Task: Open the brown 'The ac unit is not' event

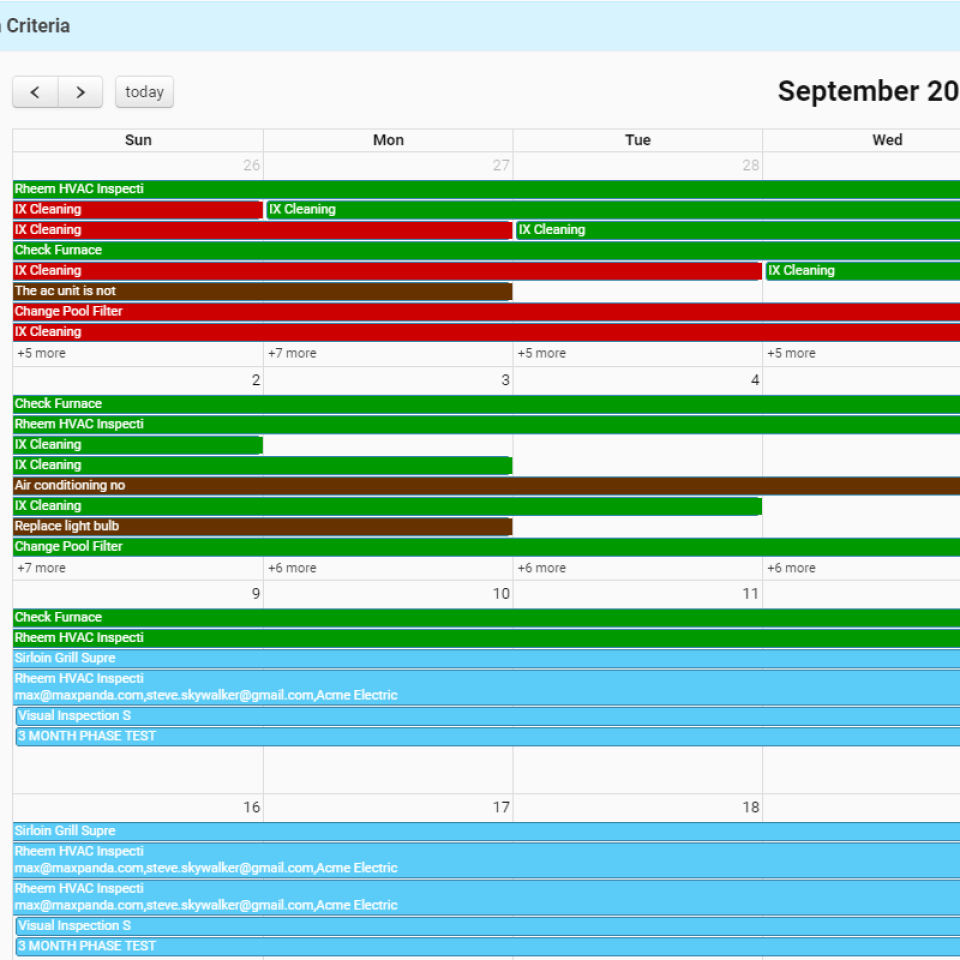Action: click(x=66, y=290)
